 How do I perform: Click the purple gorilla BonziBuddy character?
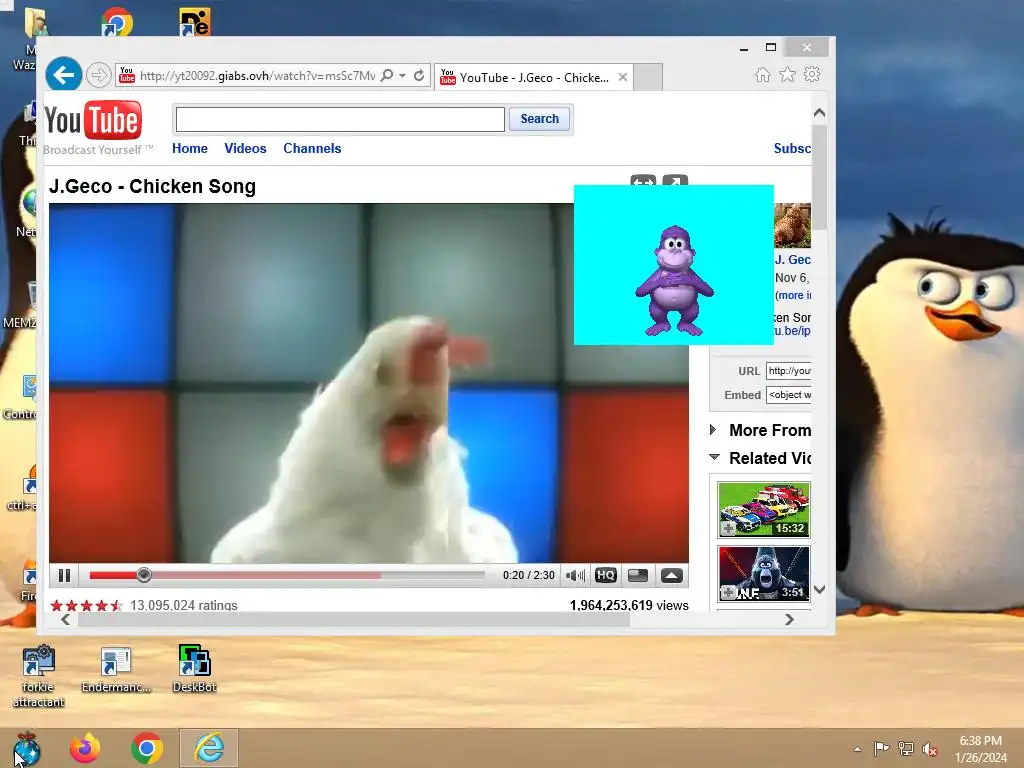[674, 281]
